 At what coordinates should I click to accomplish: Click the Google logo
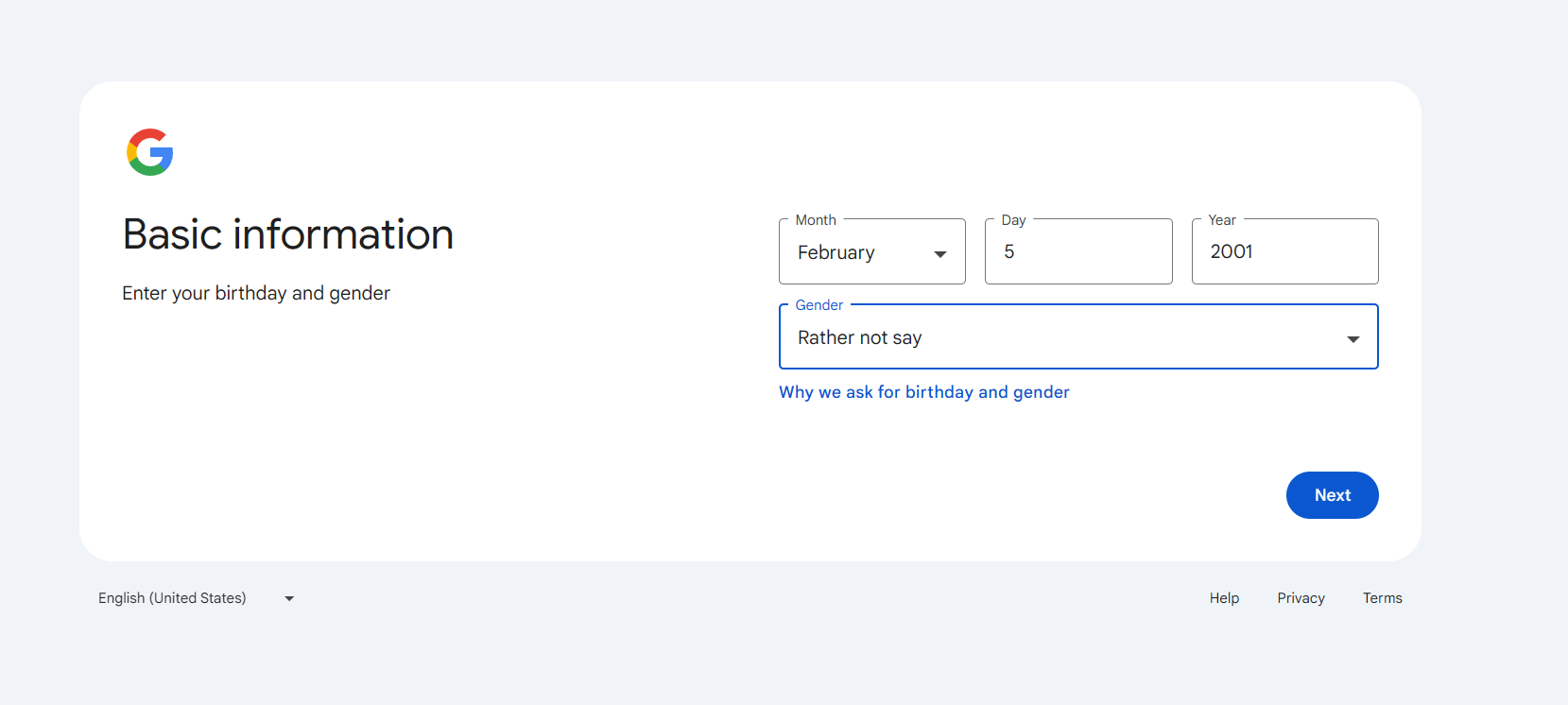(150, 152)
